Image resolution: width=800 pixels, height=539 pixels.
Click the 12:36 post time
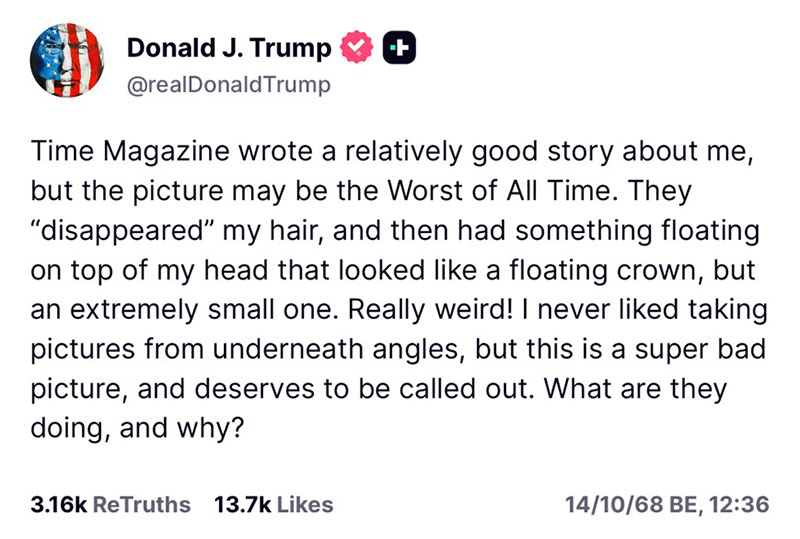(x=739, y=504)
